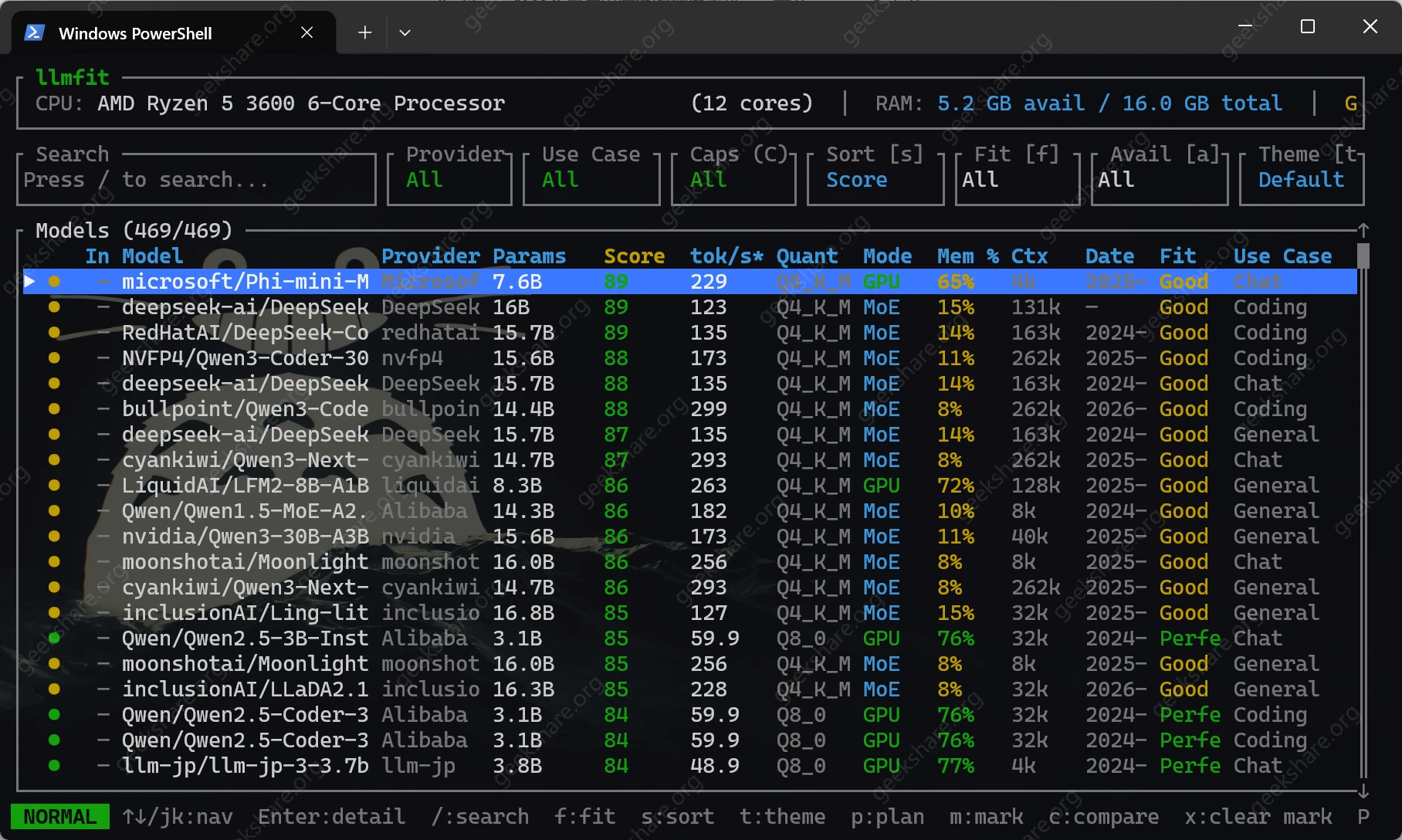Screen dimensions: 1402x840
Task: Click the yellow dot beside Qwen/Qwen1.5-MoE-A2
Action: tap(54, 511)
